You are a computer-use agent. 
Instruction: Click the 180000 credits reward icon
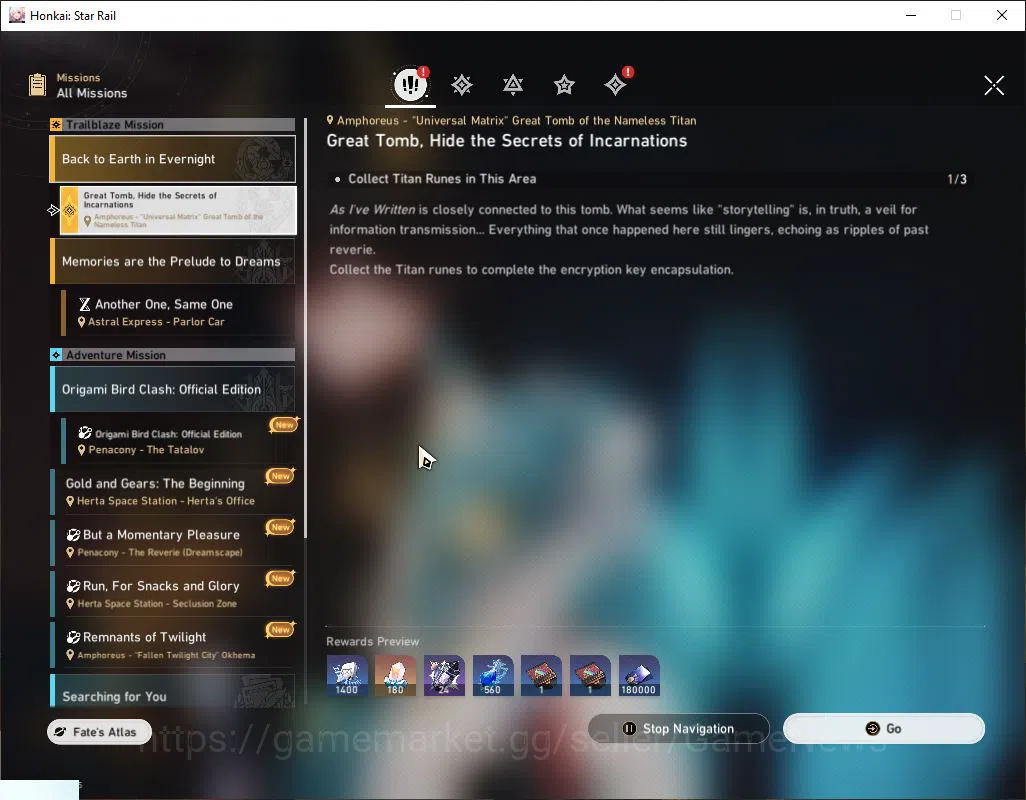click(x=639, y=675)
